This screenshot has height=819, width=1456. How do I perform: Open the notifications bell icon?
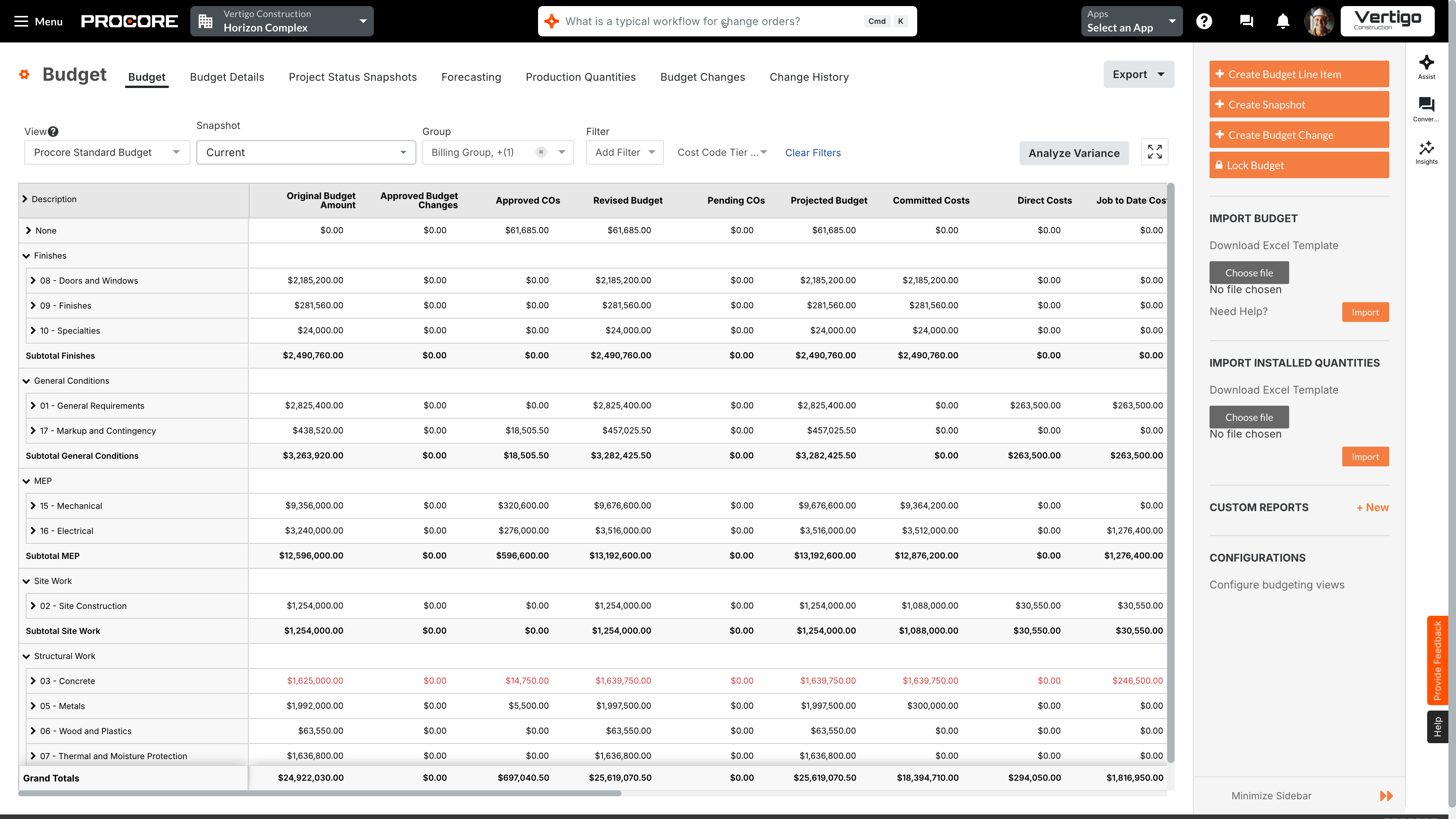(1282, 21)
